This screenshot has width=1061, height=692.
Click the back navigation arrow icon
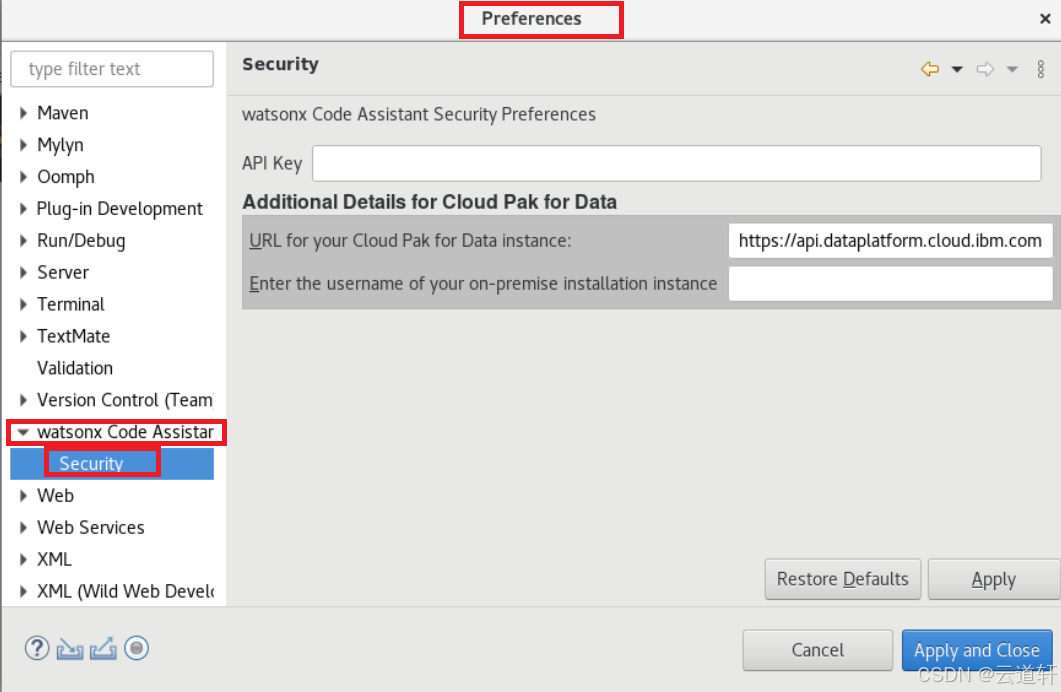click(930, 69)
